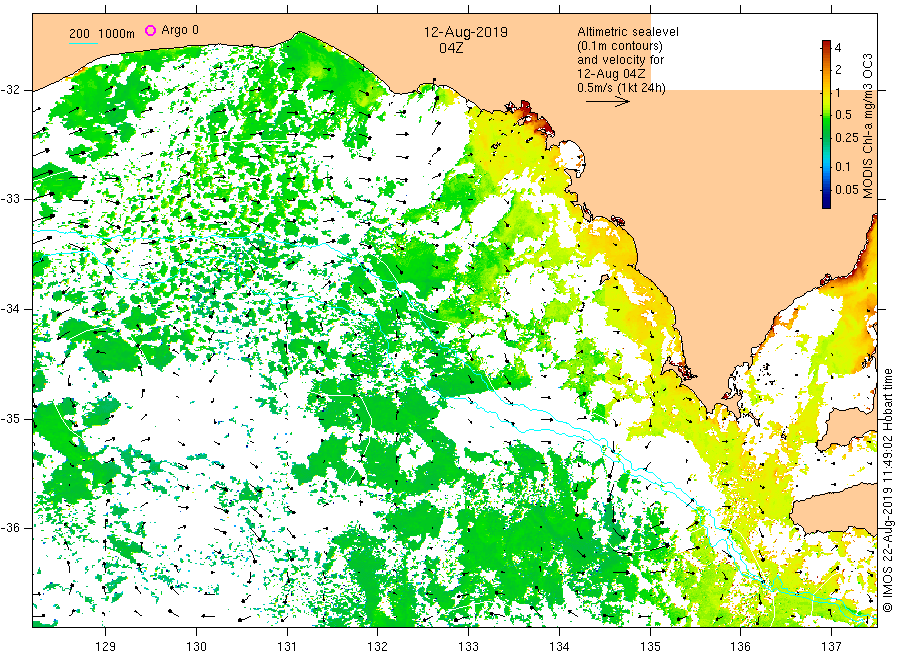Click the '0.5m/s (1kt 24h)' text

coord(622,88)
